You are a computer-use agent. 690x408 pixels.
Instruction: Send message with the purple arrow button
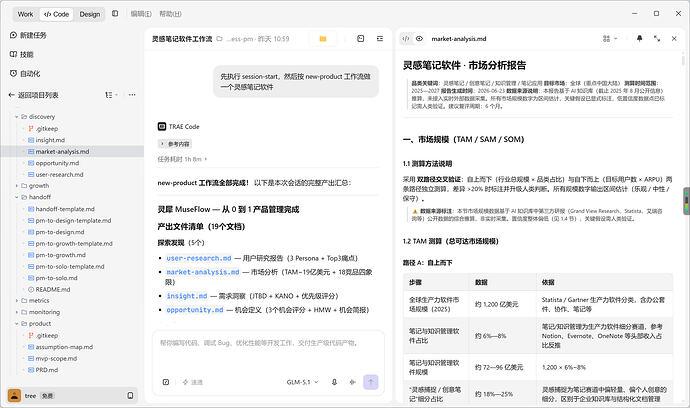(x=371, y=382)
